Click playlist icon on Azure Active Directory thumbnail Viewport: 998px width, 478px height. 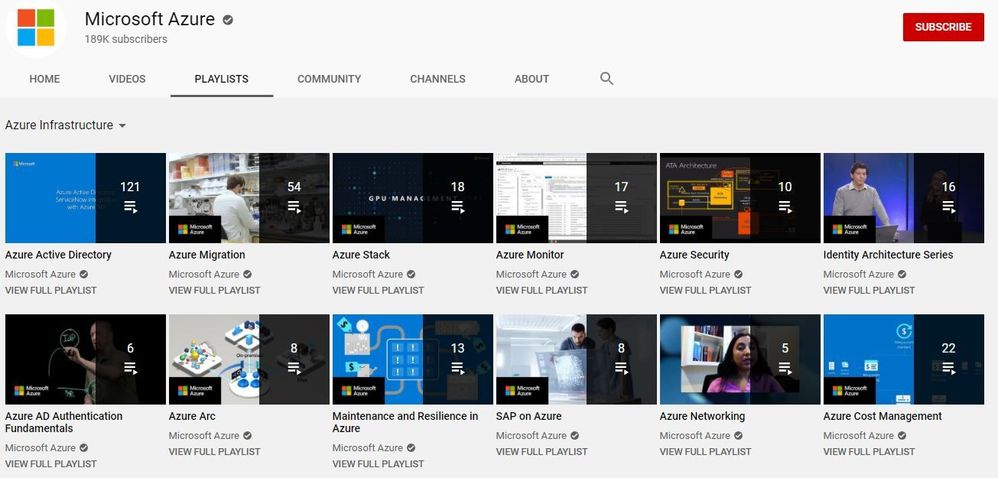point(130,207)
